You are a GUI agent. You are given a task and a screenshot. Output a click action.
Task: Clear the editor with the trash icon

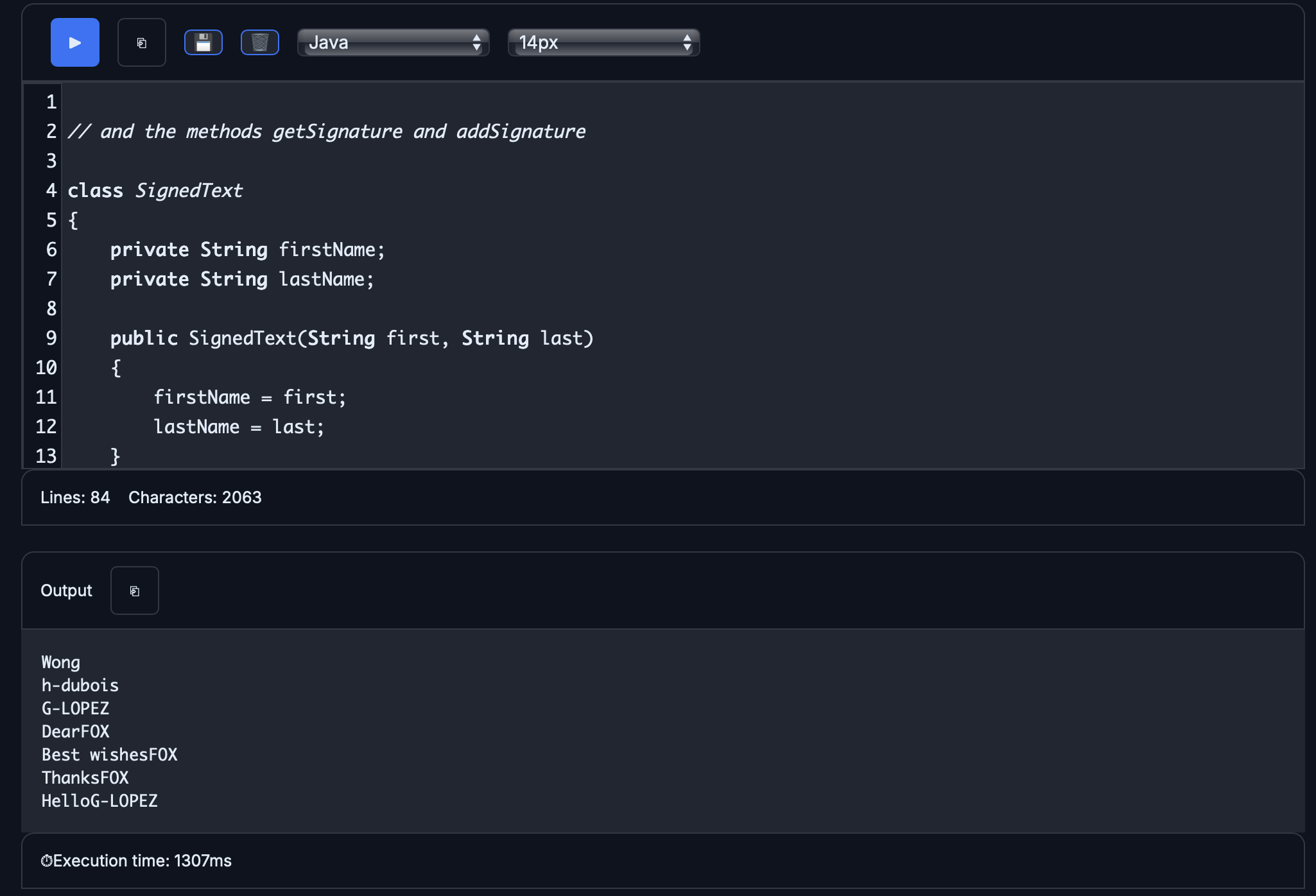259,42
